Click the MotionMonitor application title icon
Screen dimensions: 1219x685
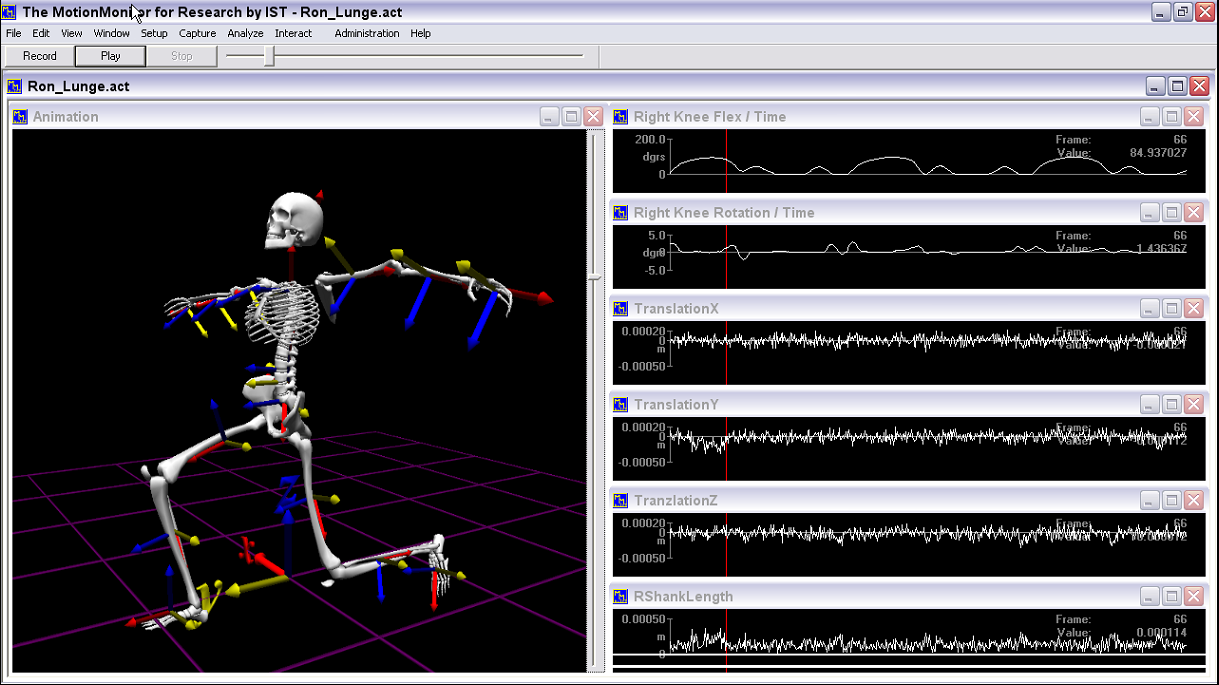coord(10,12)
